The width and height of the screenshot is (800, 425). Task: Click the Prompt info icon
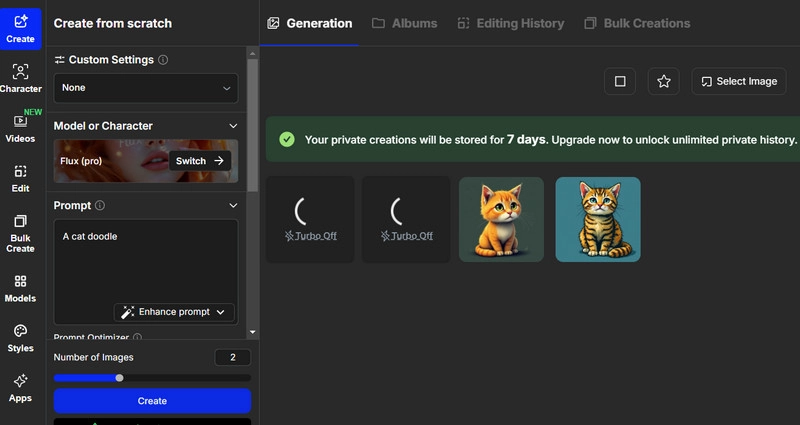[100, 205]
